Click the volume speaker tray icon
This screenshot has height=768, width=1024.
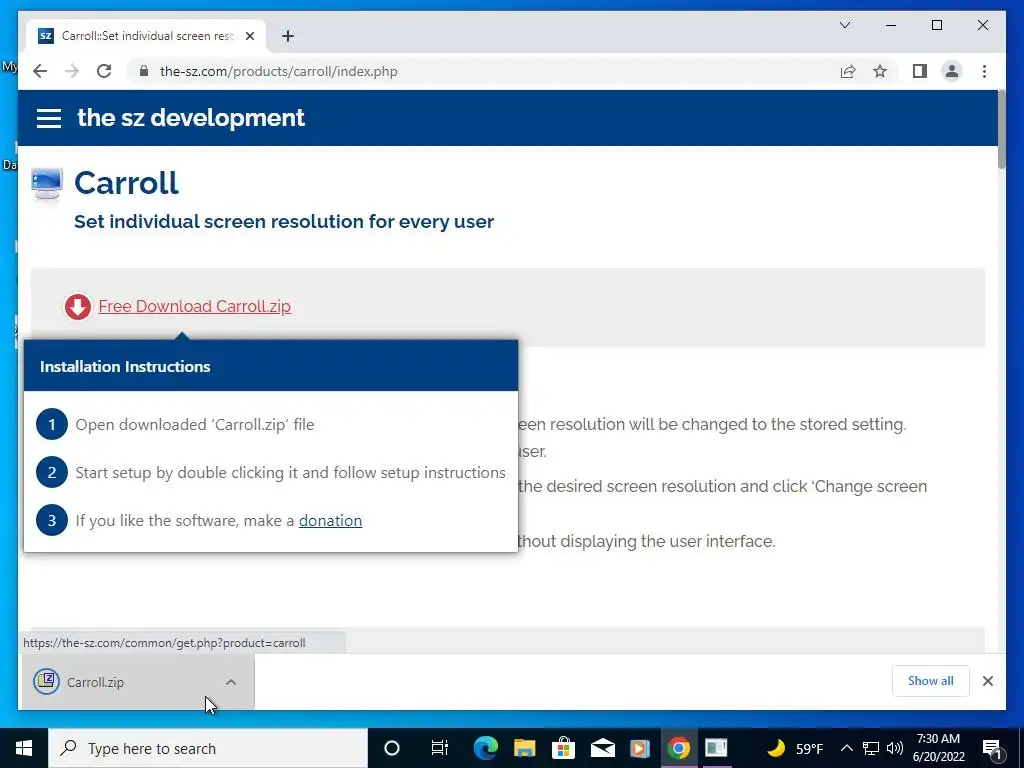tap(895, 748)
